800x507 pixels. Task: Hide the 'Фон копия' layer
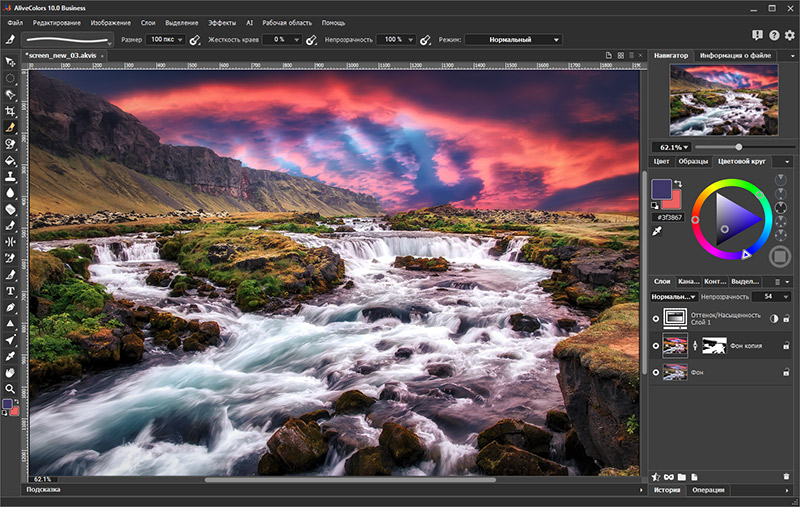click(x=657, y=346)
